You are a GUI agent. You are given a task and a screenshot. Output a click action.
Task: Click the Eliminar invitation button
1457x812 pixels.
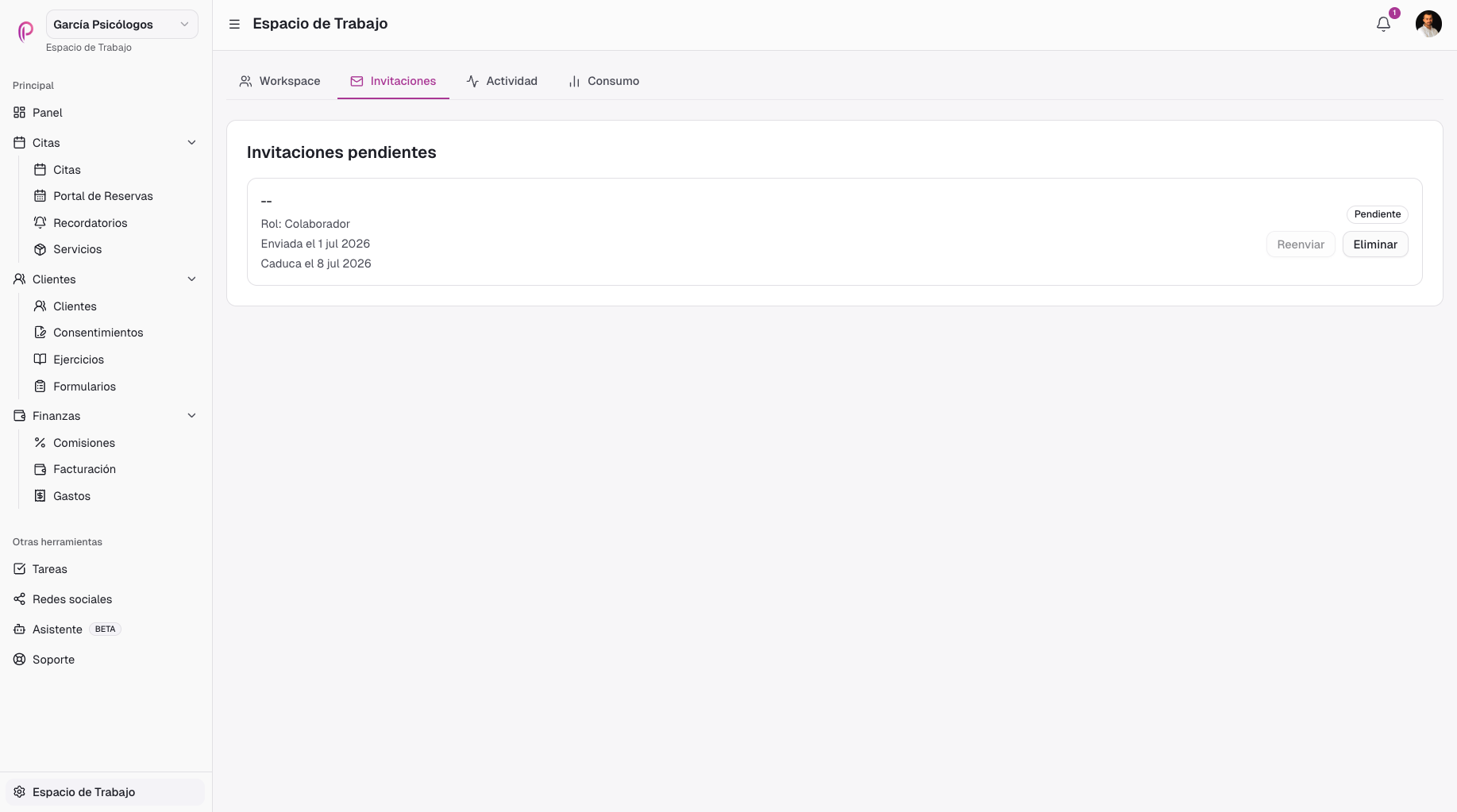tap(1375, 244)
